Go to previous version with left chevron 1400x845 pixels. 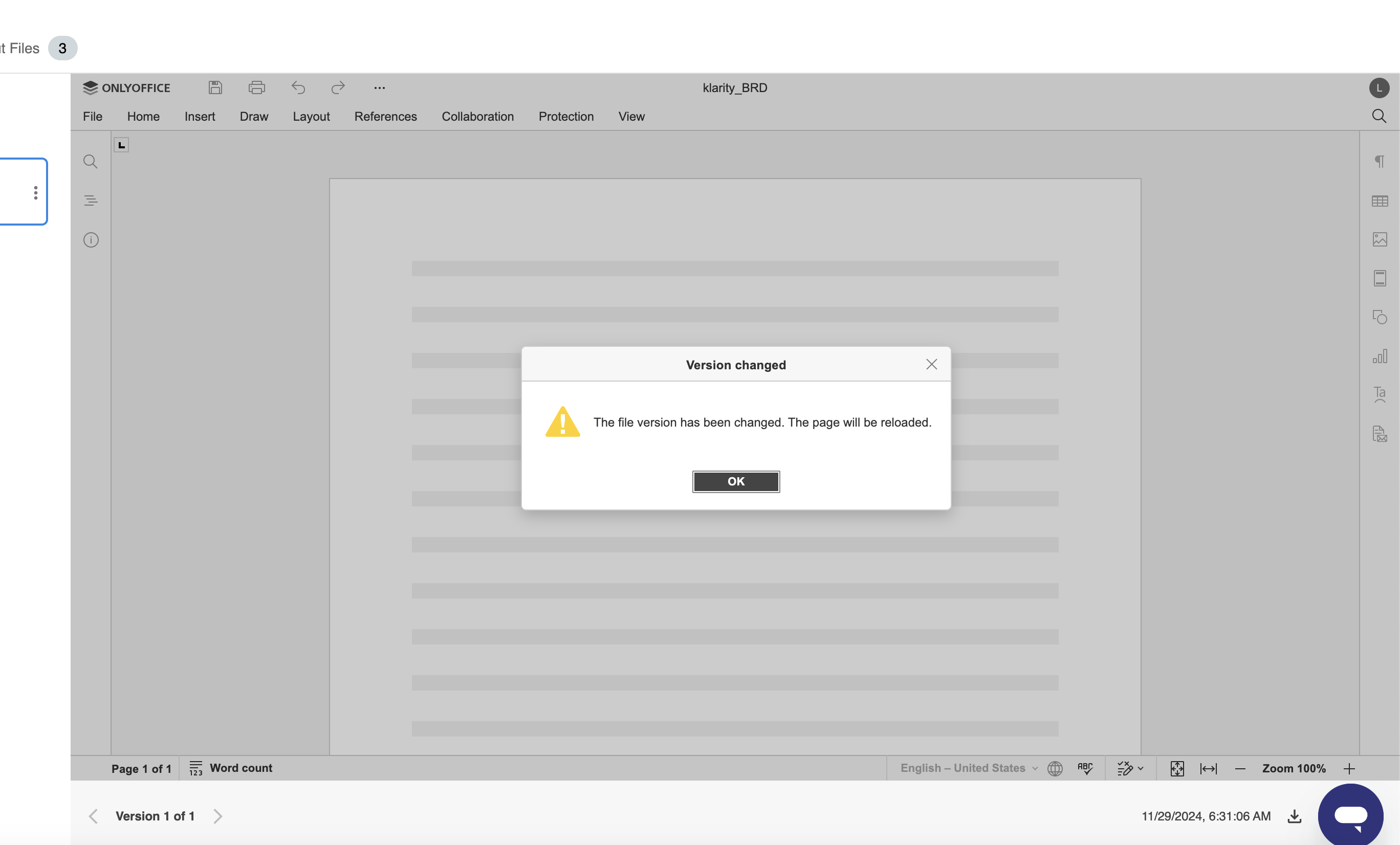[x=93, y=816]
